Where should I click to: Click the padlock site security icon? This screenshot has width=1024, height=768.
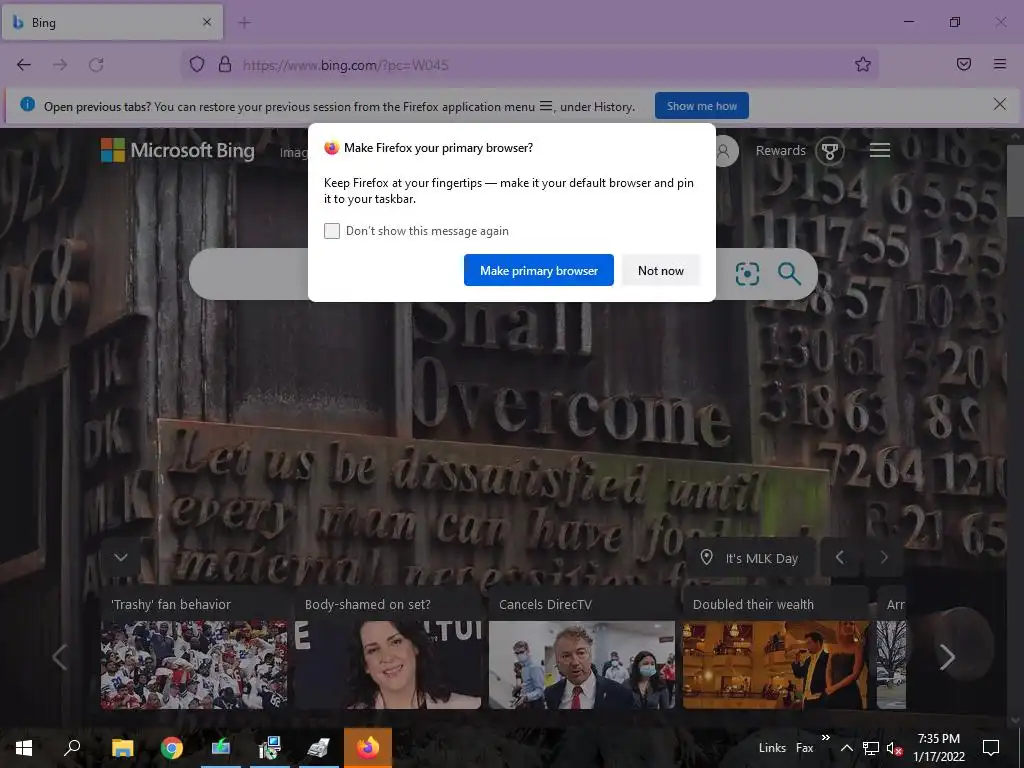point(225,65)
